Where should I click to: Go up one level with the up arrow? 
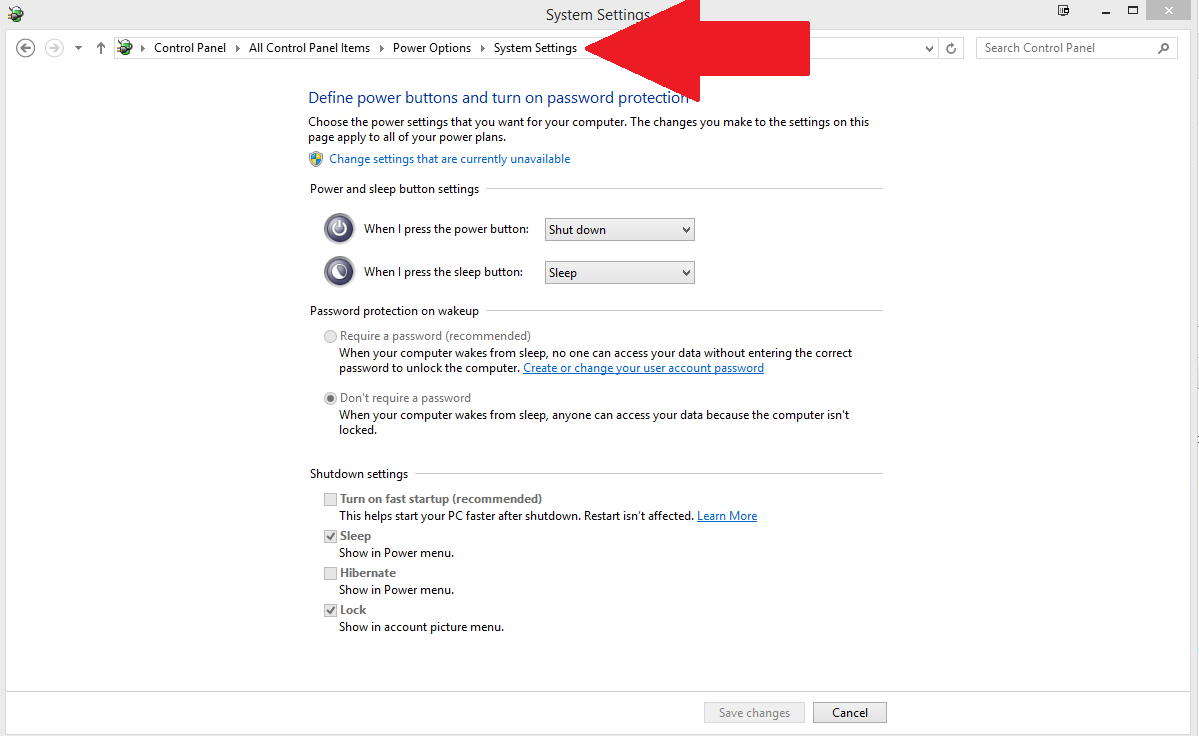pyautogui.click(x=100, y=48)
